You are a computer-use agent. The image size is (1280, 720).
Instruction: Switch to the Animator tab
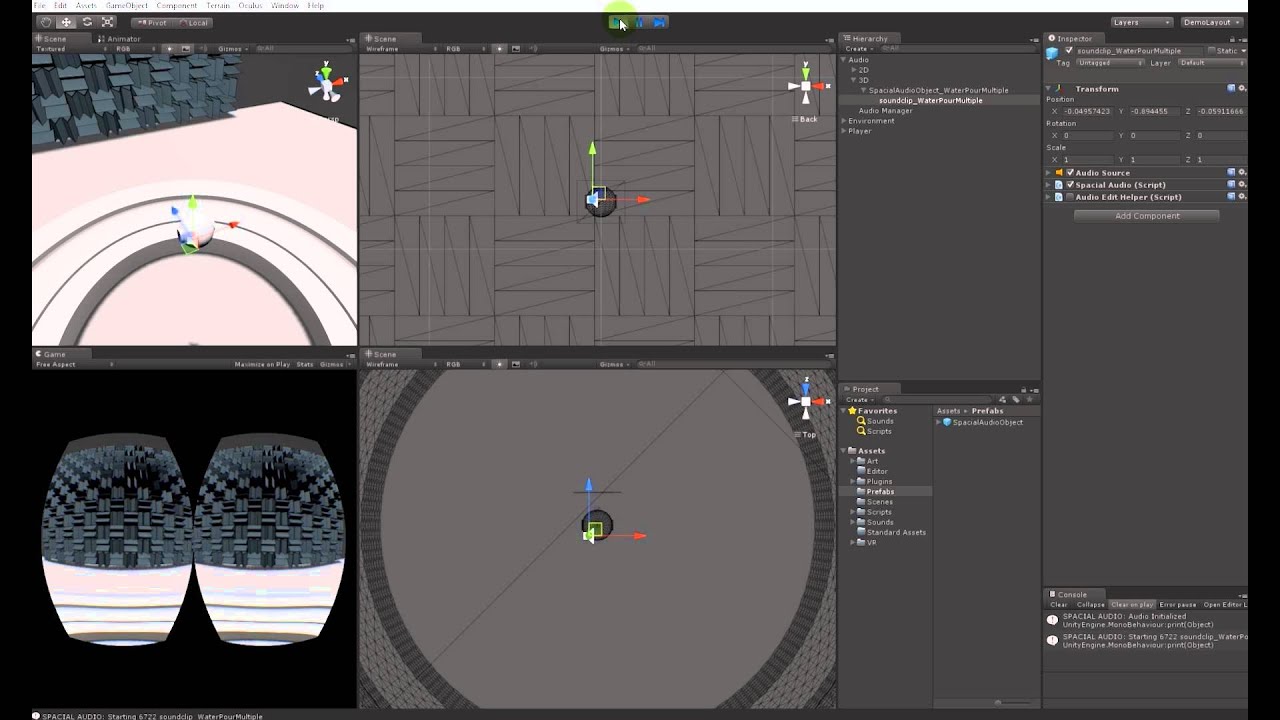[x=120, y=39]
